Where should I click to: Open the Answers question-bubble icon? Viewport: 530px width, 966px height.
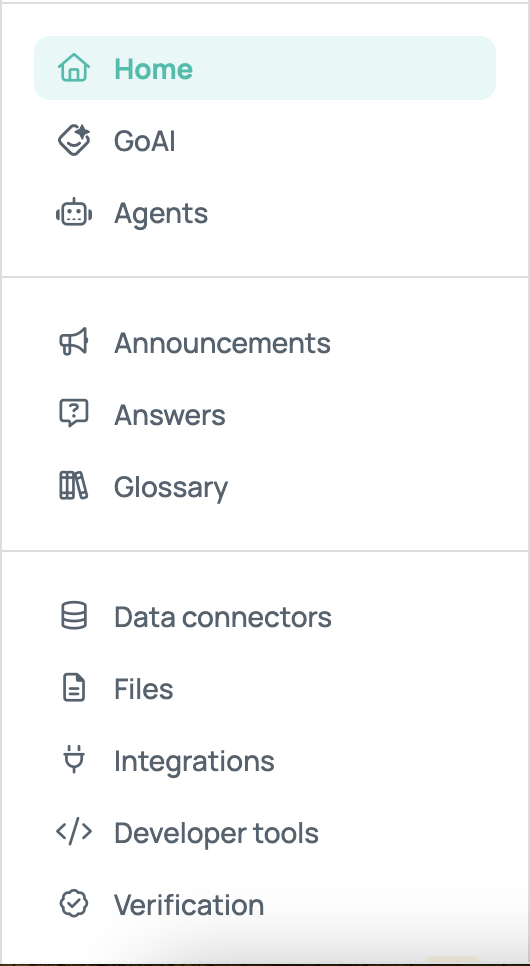coord(74,413)
